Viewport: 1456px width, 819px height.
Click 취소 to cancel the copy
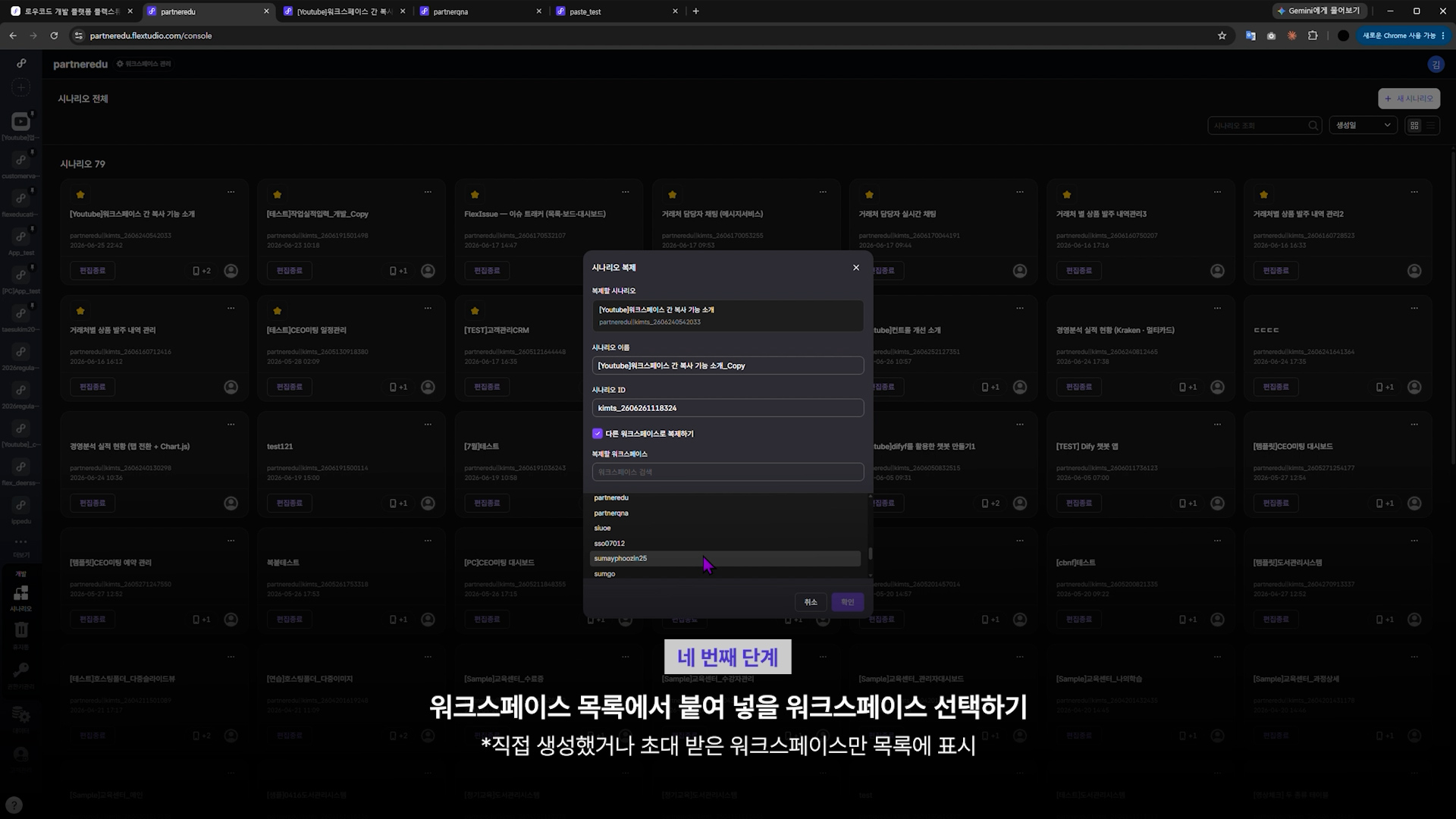[x=811, y=602]
